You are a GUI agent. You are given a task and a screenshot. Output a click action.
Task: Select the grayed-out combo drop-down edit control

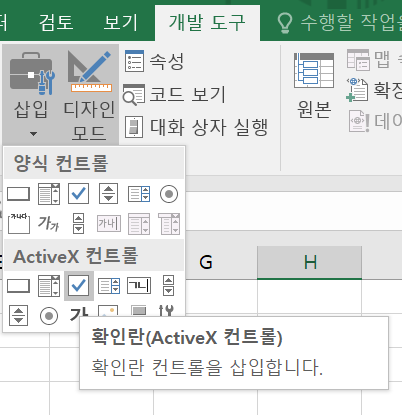click(x=169, y=224)
